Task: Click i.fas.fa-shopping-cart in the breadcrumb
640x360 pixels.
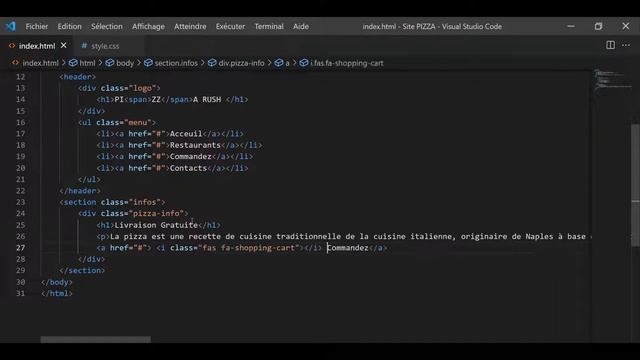Action: coord(347,63)
